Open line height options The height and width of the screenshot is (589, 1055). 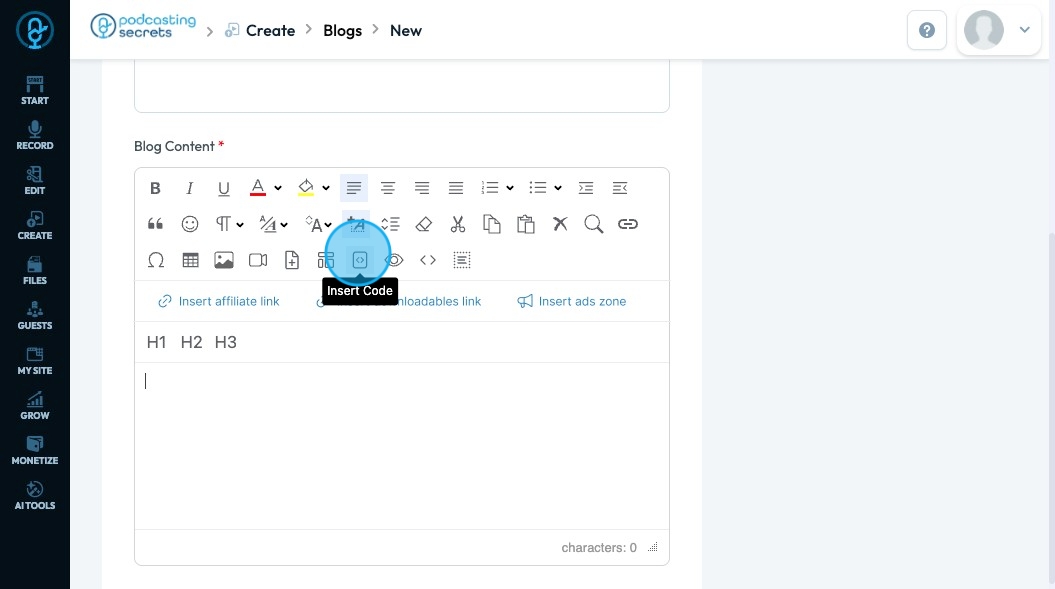point(390,224)
